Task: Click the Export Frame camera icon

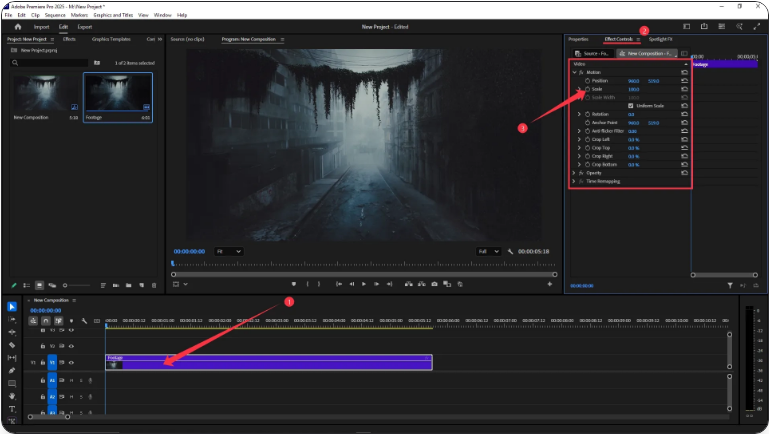Action: 433,284
